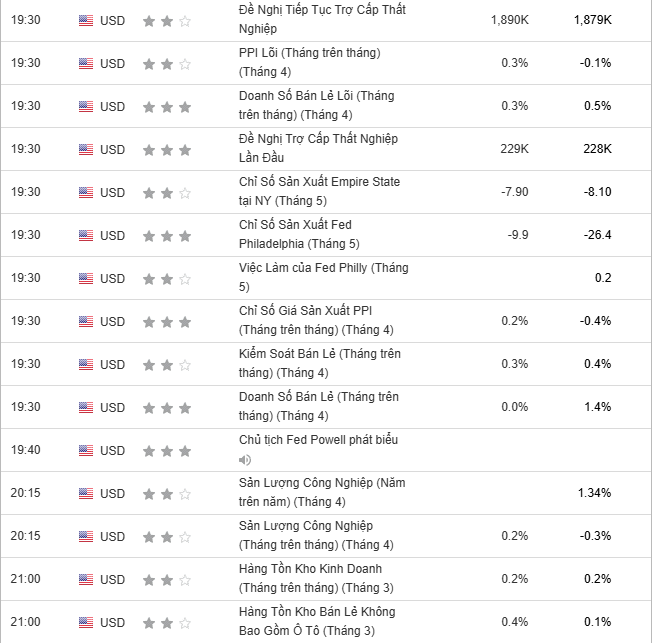The height and width of the screenshot is (643, 652).
Task: Click the US flag beside PPI Lõi row
Action: (x=86, y=63)
